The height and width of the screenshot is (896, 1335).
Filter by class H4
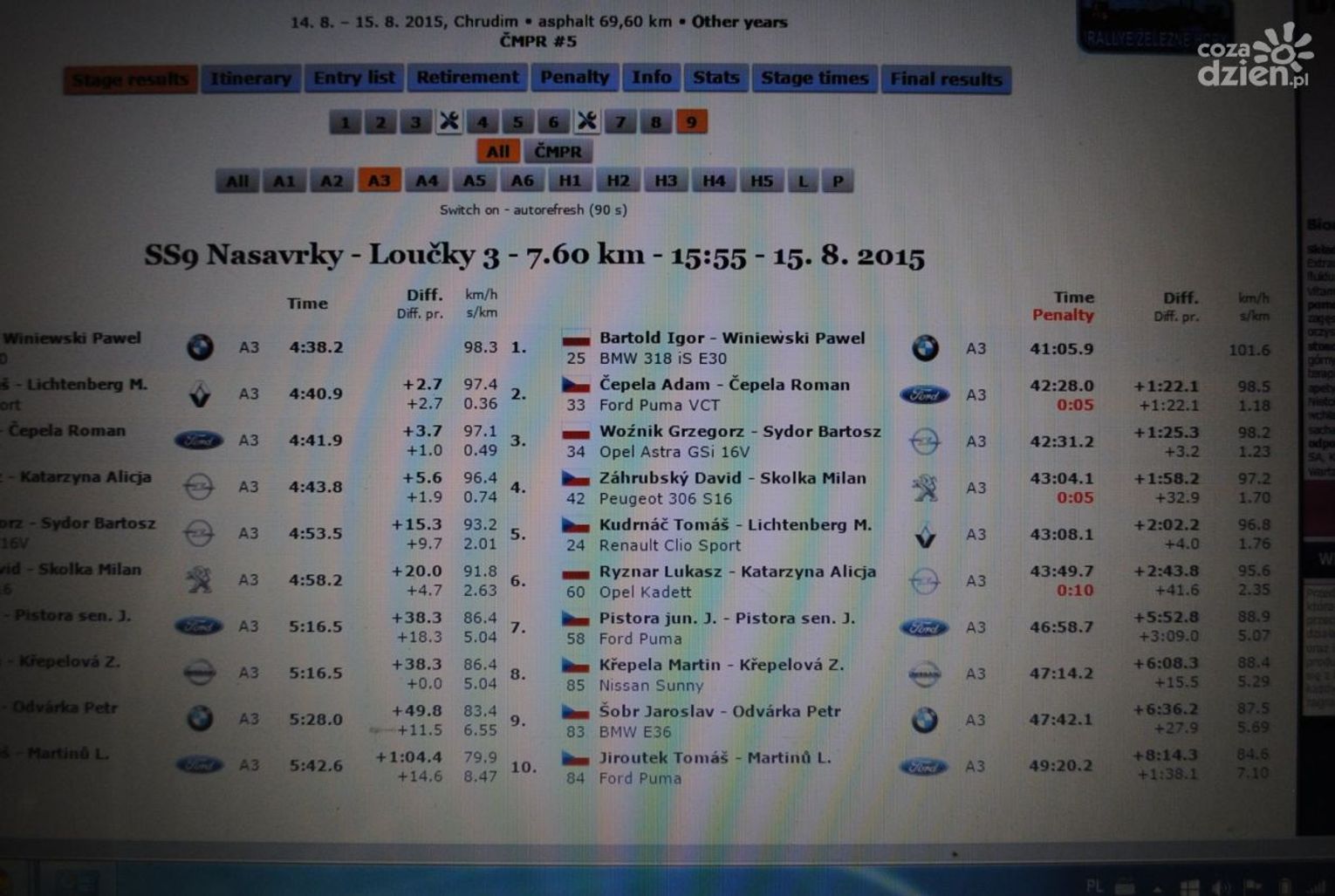coord(714,181)
